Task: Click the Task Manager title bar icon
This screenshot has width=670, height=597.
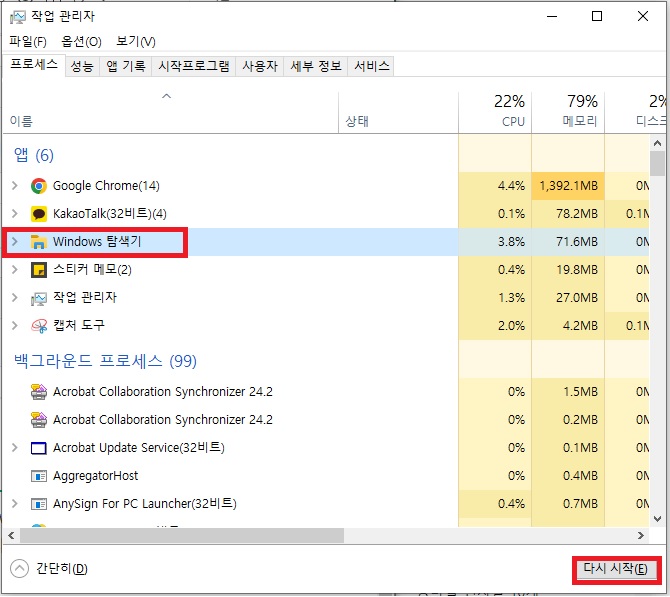Action: [18, 17]
